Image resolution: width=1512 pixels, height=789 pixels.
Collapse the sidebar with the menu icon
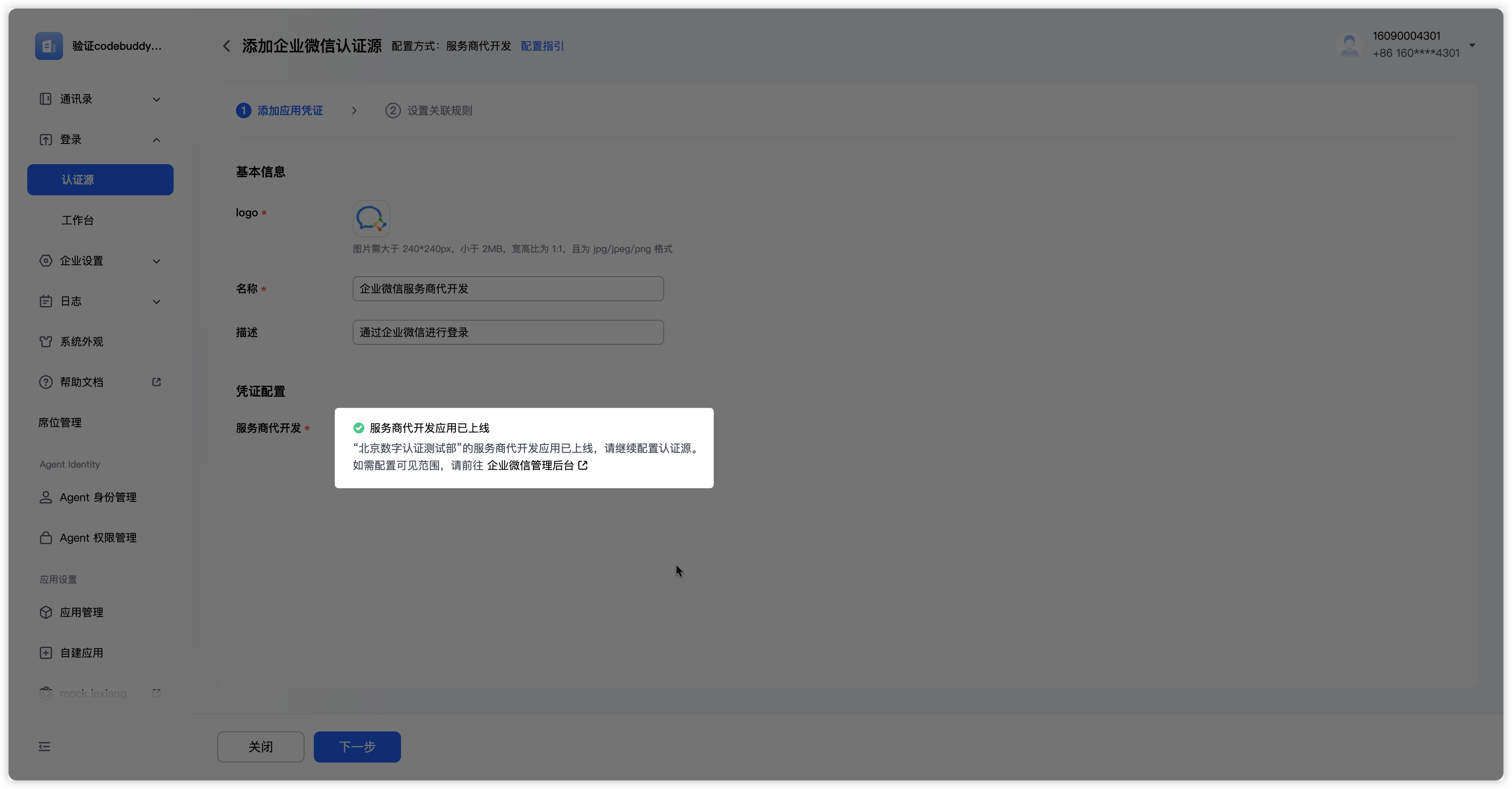point(45,747)
